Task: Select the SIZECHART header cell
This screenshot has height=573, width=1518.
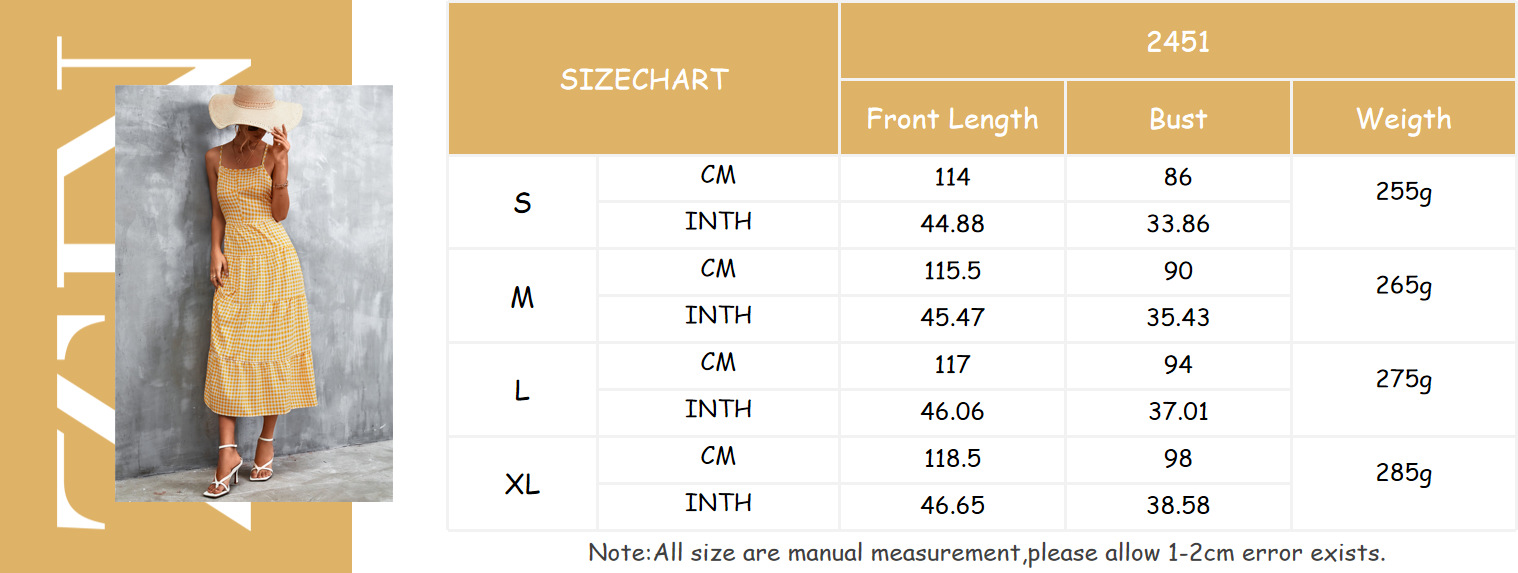Action: pos(643,79)
